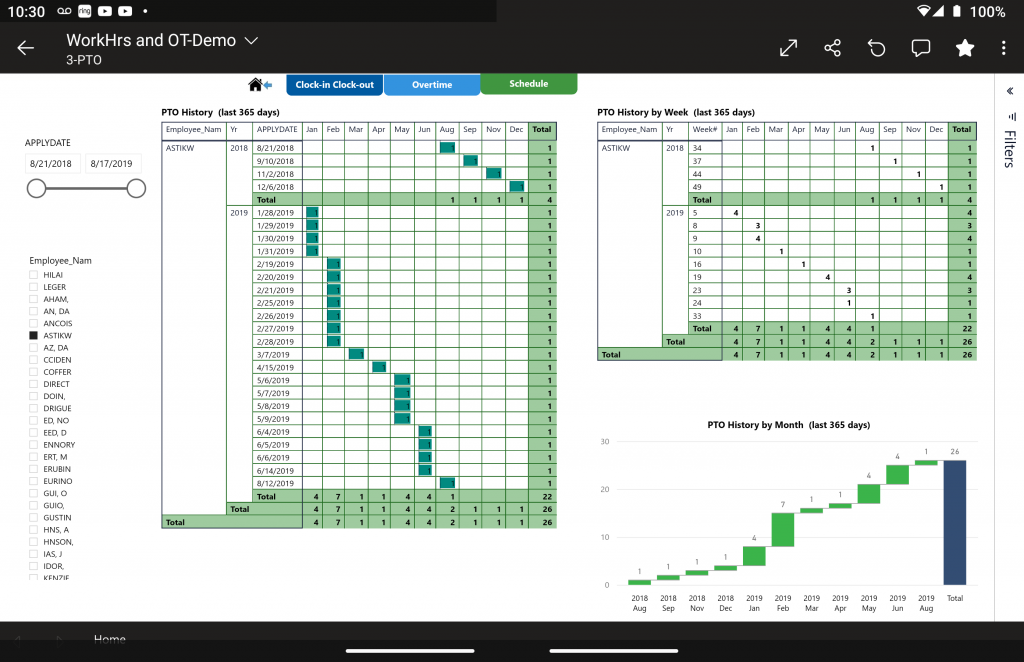1024x662 pixels.
Task: Click the end date field 8/17/2019
Action: 112,163
